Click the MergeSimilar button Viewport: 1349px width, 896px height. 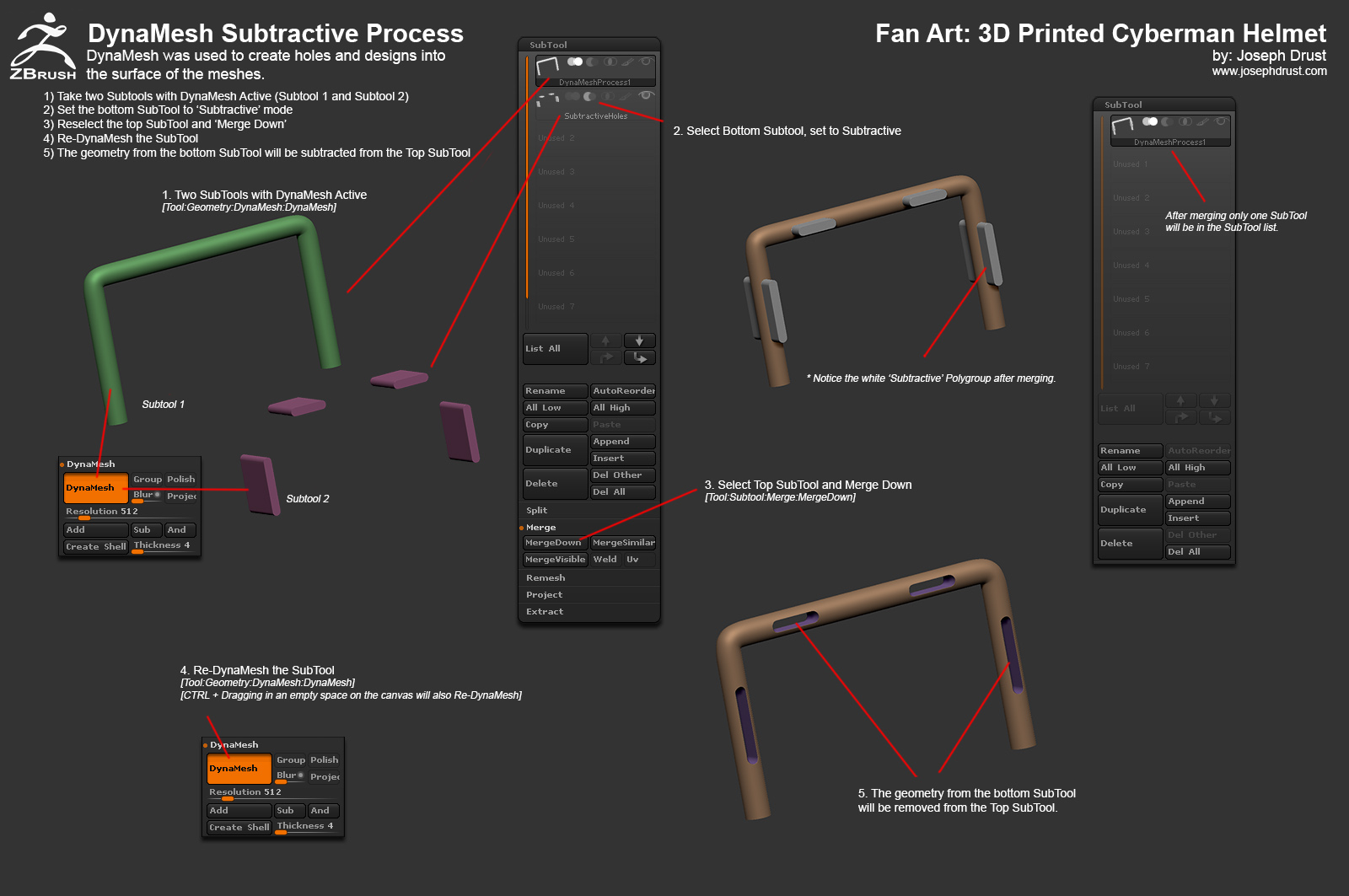[623, 543]
